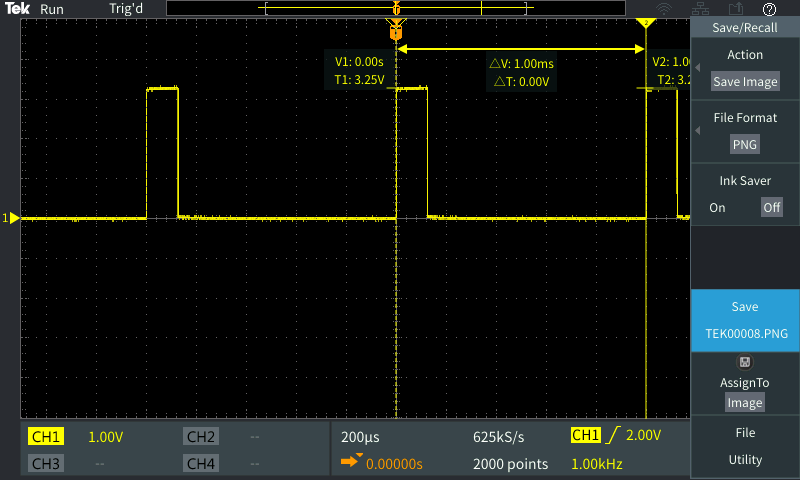Open the File Utility menu item
Screen dimensions: 800x480
[x=744, y=447]
